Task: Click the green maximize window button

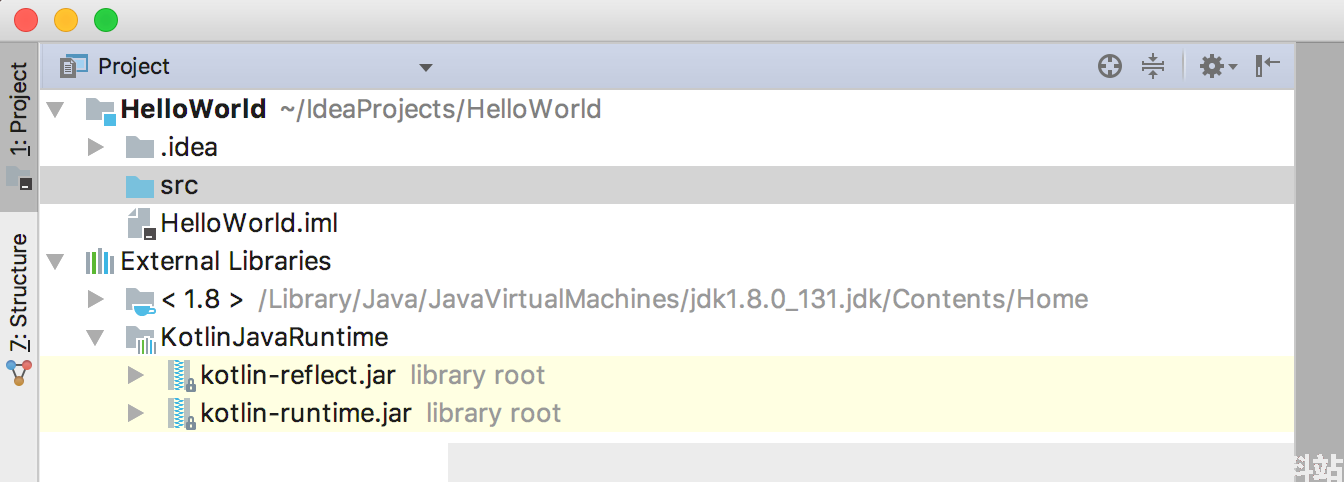Action: [105, 19]
